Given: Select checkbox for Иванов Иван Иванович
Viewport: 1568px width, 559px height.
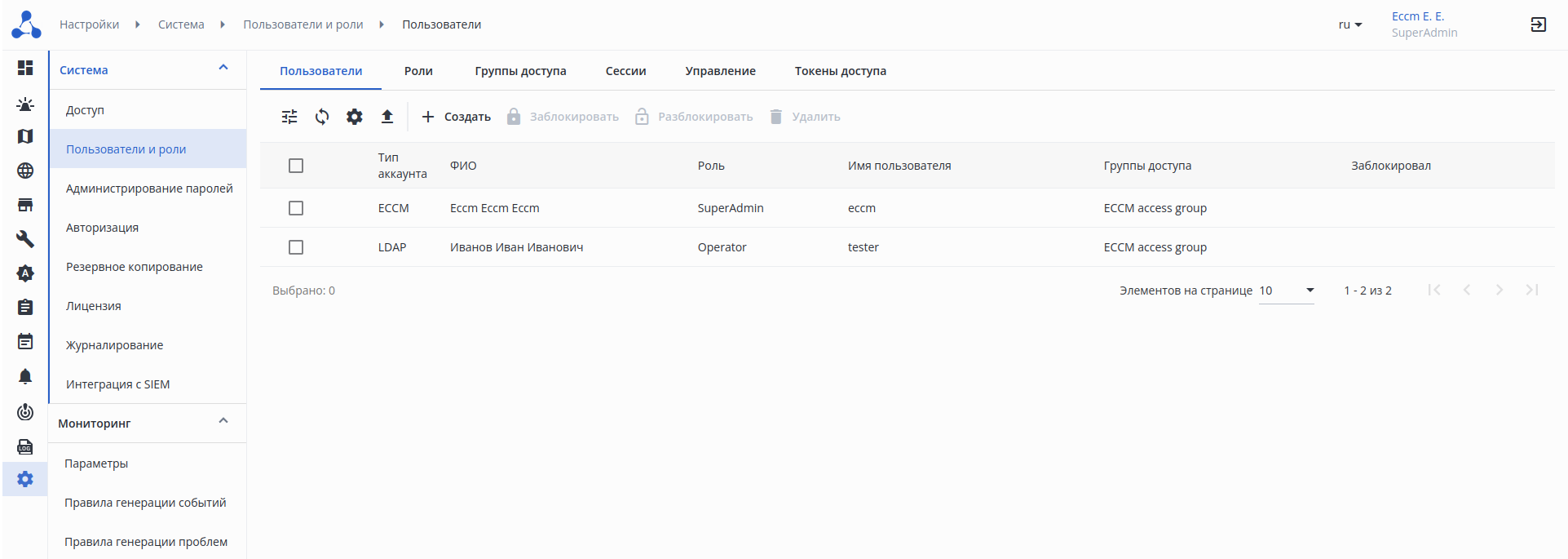Looking at the screenshot, I should pos(296,247).
